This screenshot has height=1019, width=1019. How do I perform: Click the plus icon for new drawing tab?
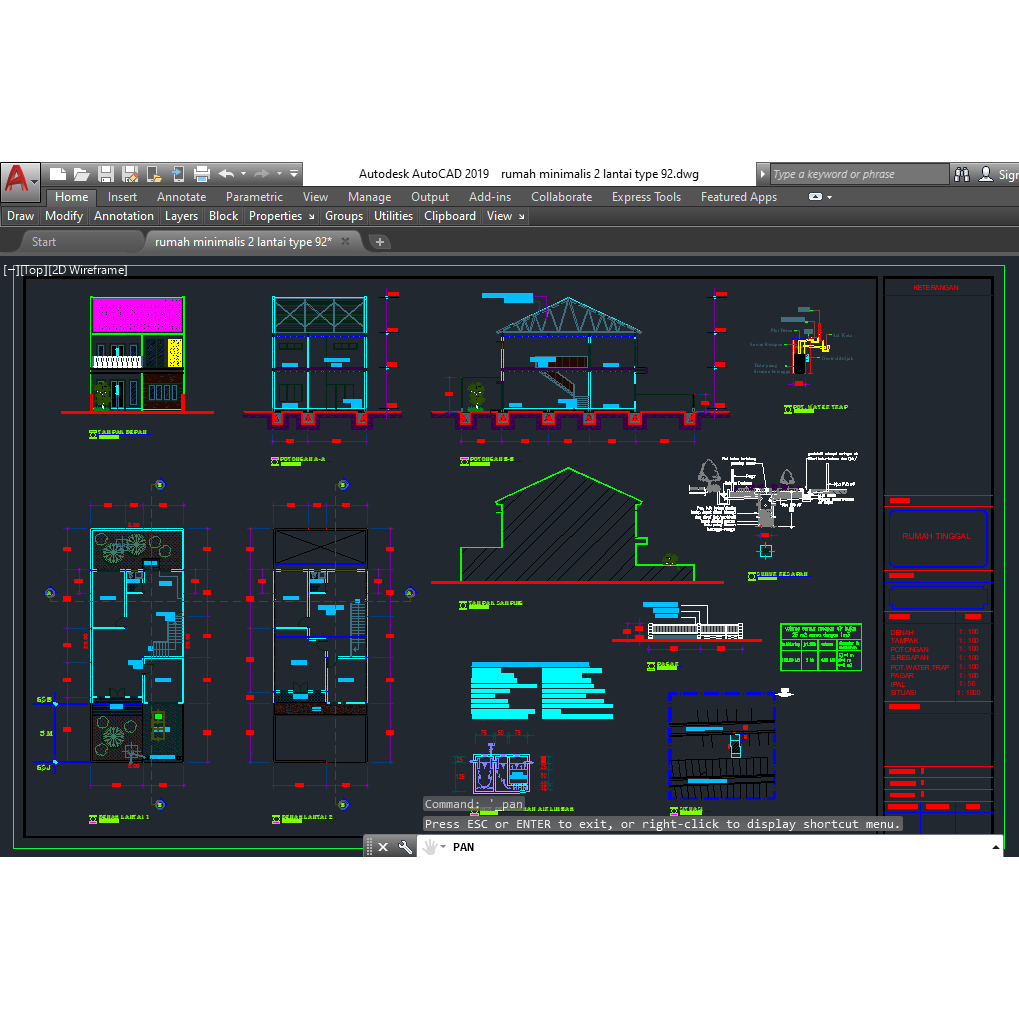click(x=380, y=242)
